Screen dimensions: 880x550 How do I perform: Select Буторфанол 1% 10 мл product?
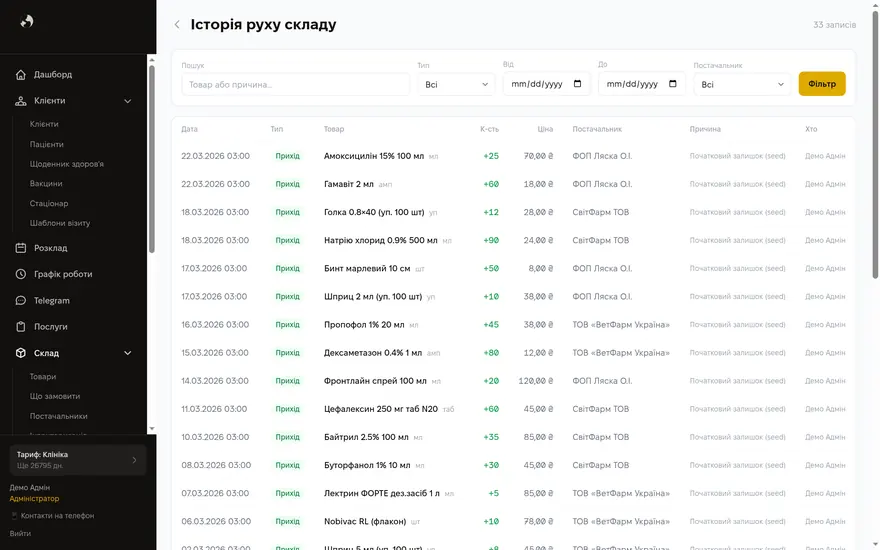click(x=367, y=465)
